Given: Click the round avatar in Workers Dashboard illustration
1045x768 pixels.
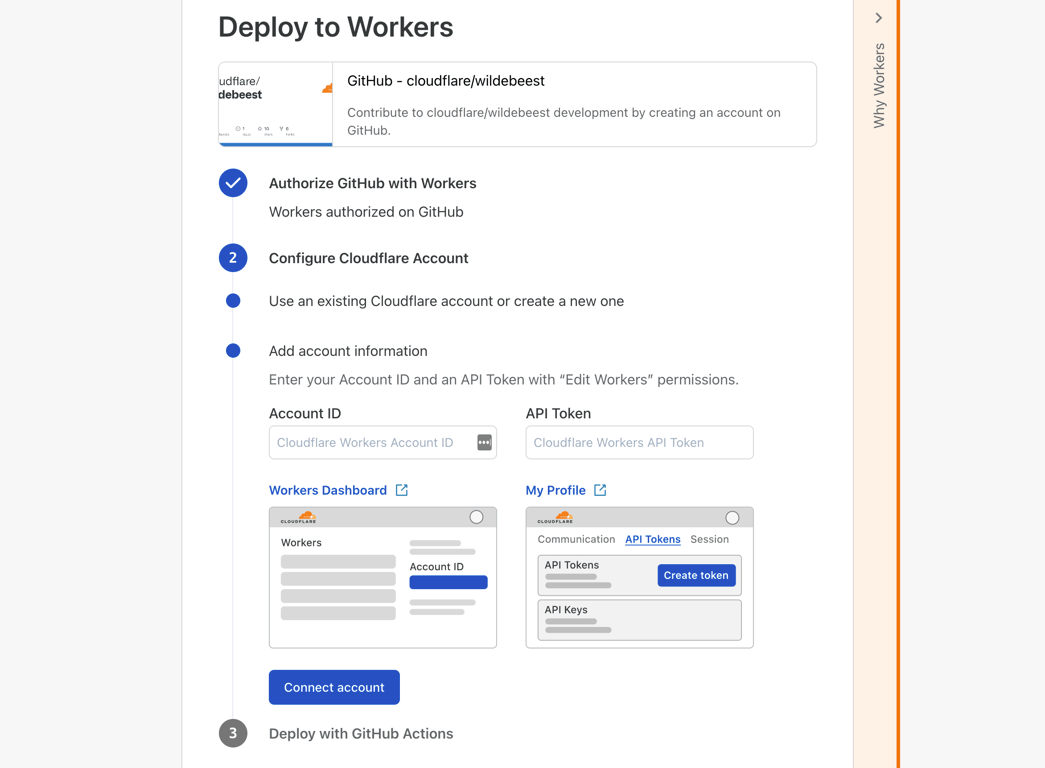Looking at the screenshot, I should (476, 517).
